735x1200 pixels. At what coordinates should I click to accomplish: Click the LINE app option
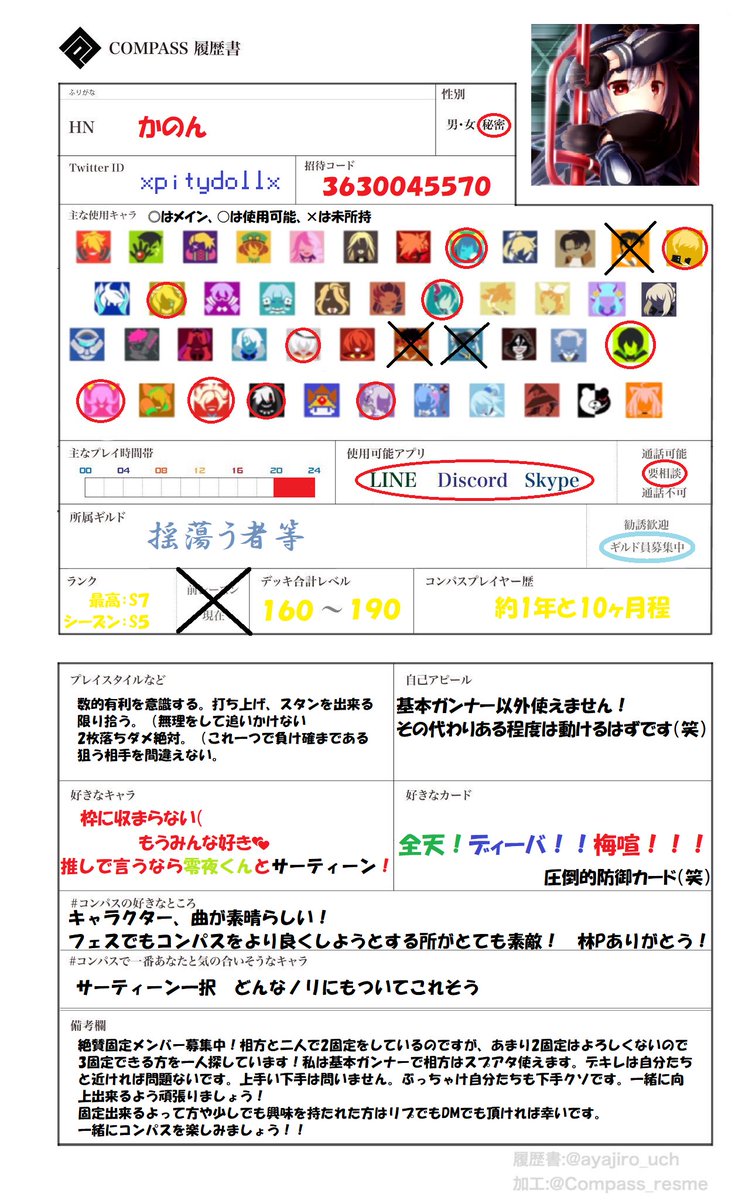(393, 480)
